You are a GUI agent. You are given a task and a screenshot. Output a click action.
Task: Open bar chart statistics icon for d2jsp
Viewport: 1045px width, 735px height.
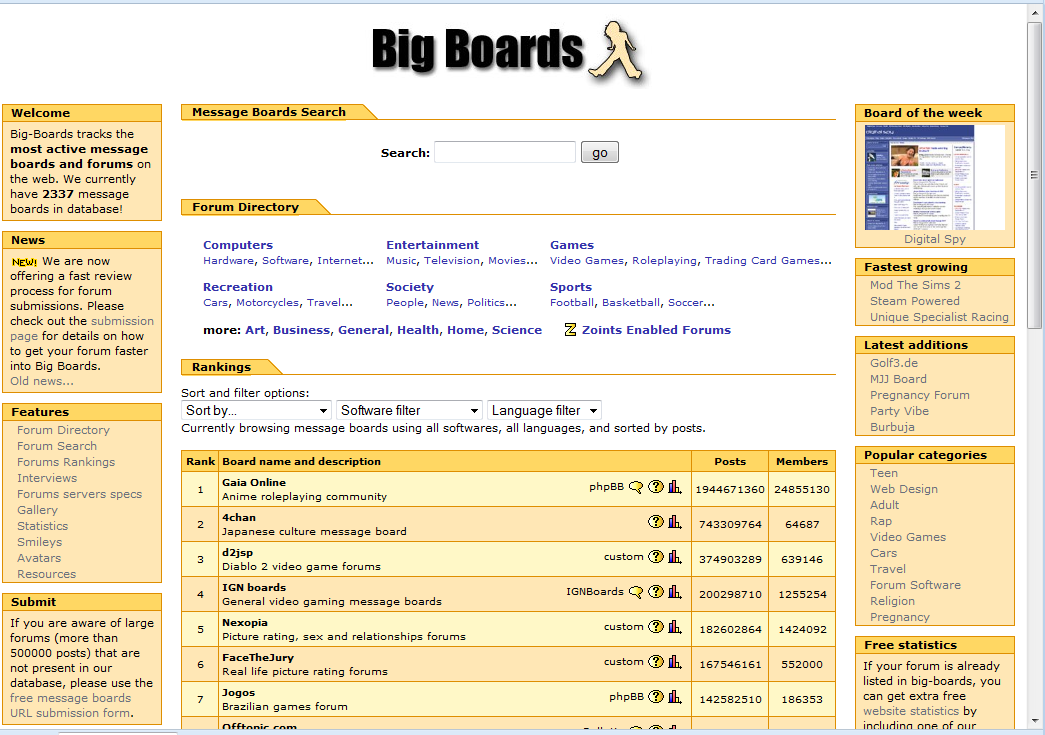(674, 556)
